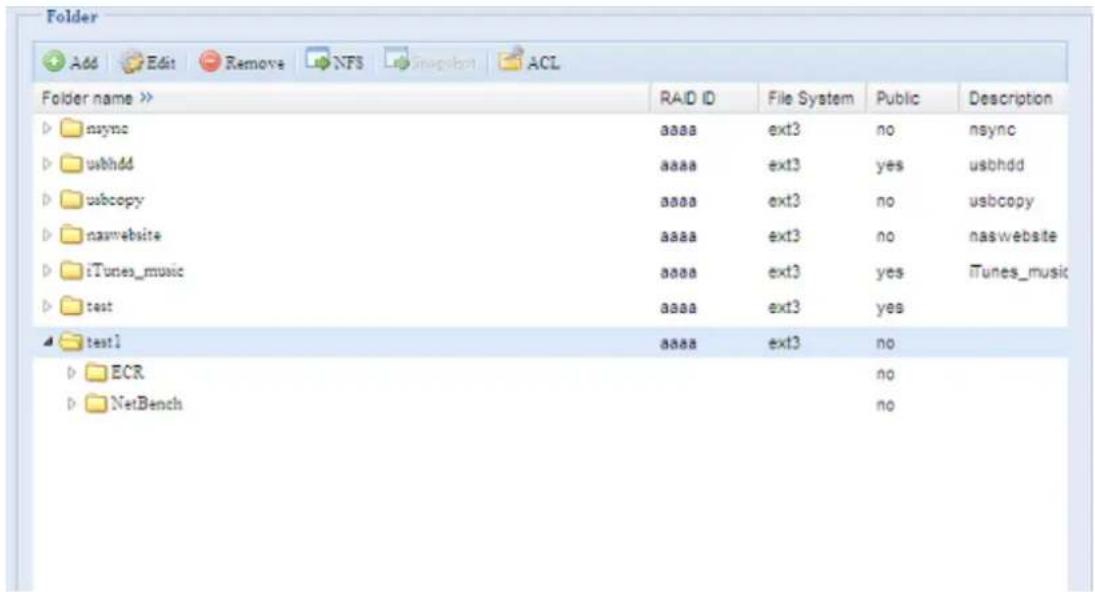Click the 'iTunes_music' description cell
1095x592 pixels.
1017,272
